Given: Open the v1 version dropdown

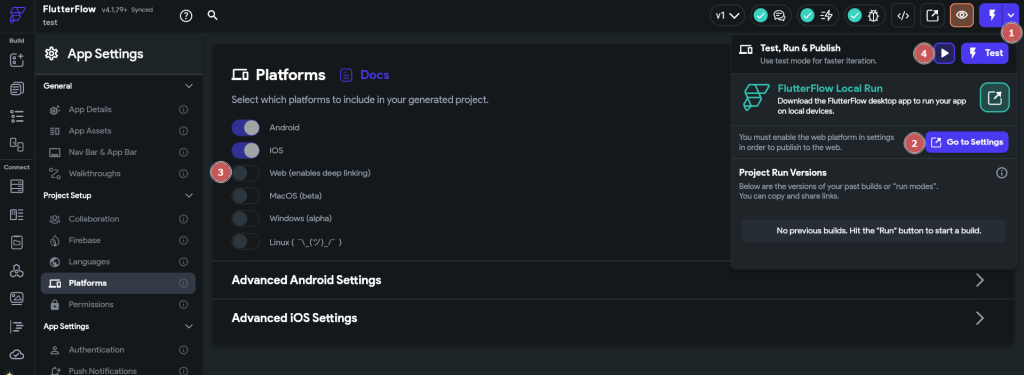Looking at the screenshot, I should pos(728,16).
